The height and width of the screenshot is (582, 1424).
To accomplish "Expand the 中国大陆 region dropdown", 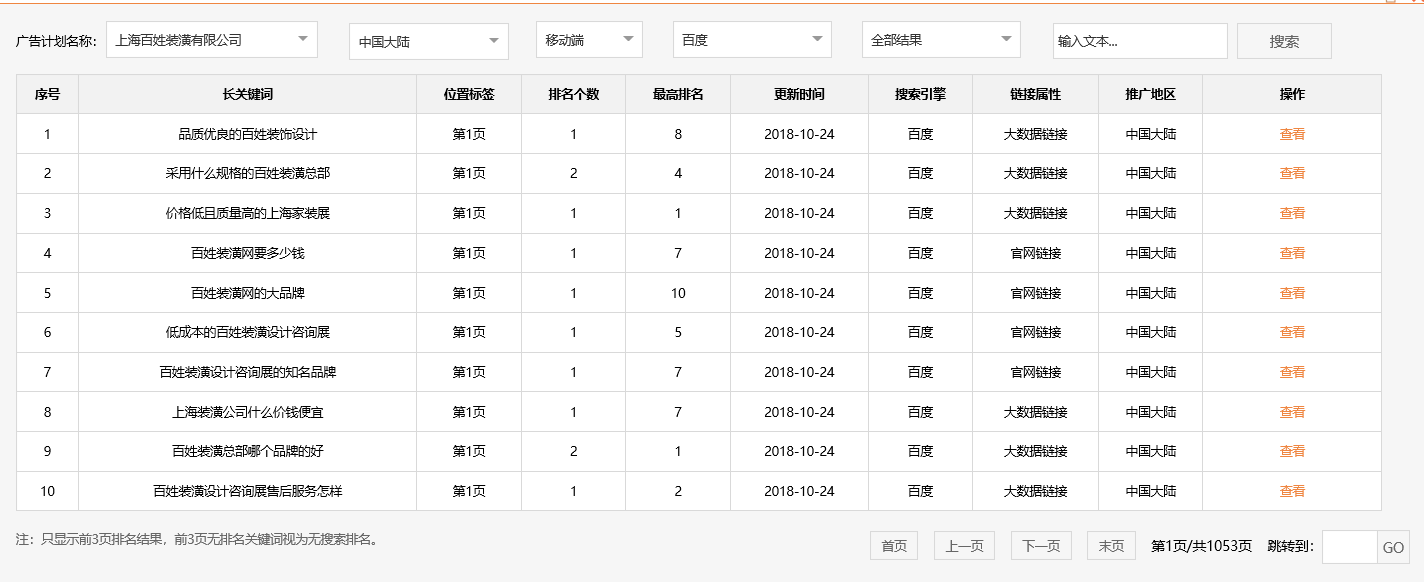I will pos(427,39).
